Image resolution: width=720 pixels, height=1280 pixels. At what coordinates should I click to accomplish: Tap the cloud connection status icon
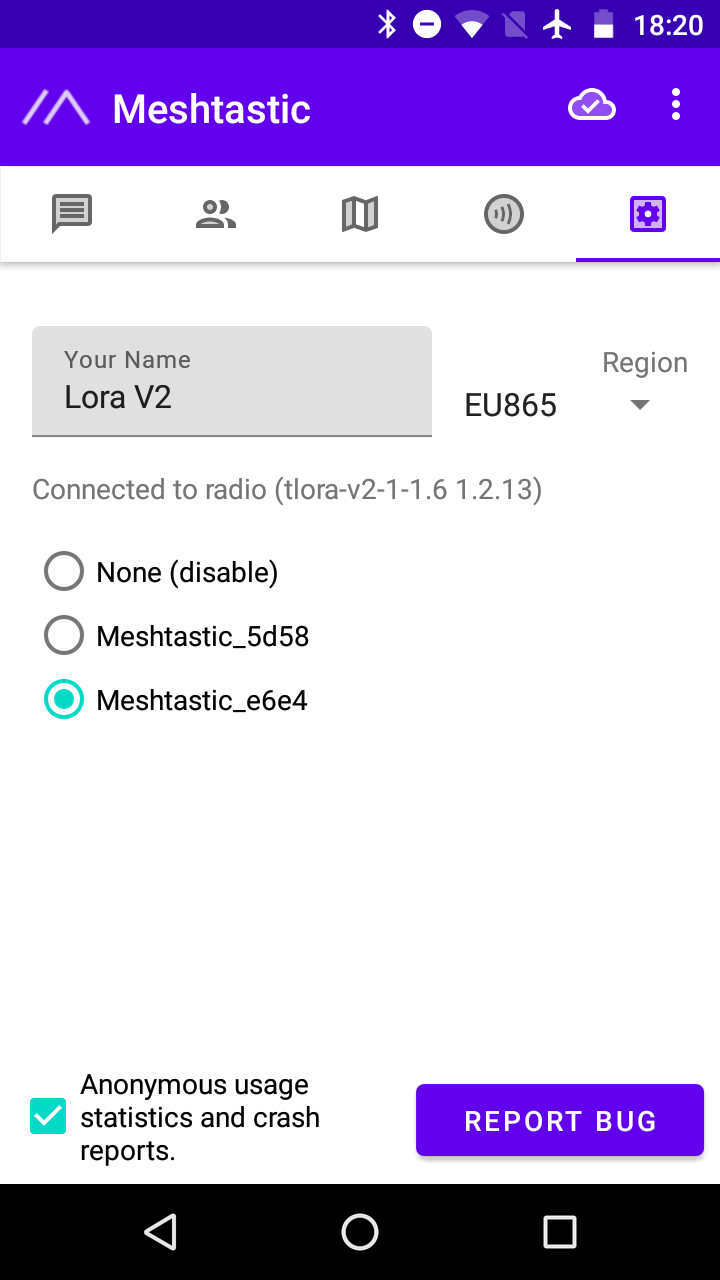pyautogui.click(x=592, y=105)
